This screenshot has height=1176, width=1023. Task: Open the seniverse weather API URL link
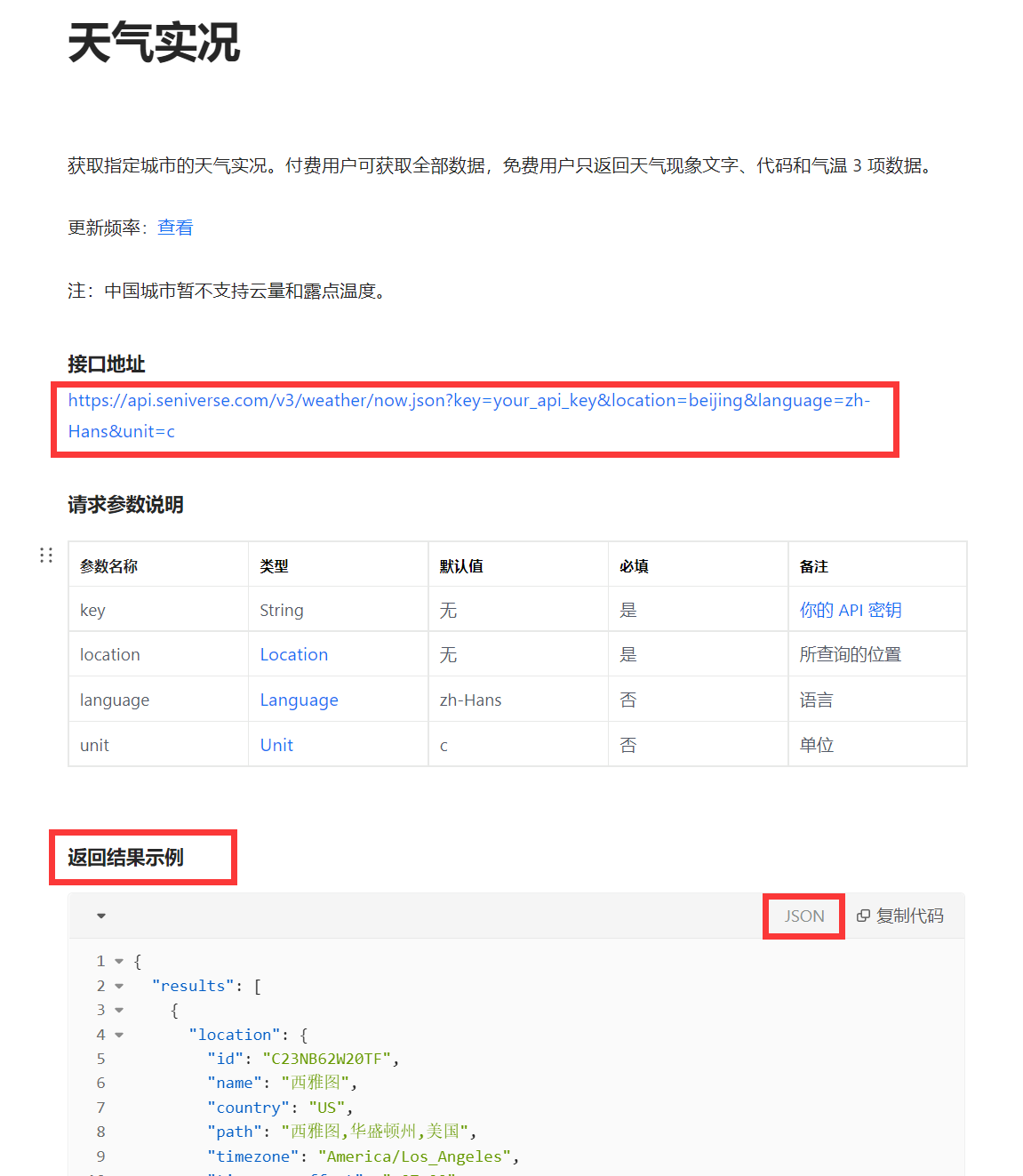click(x=469, y=416)
